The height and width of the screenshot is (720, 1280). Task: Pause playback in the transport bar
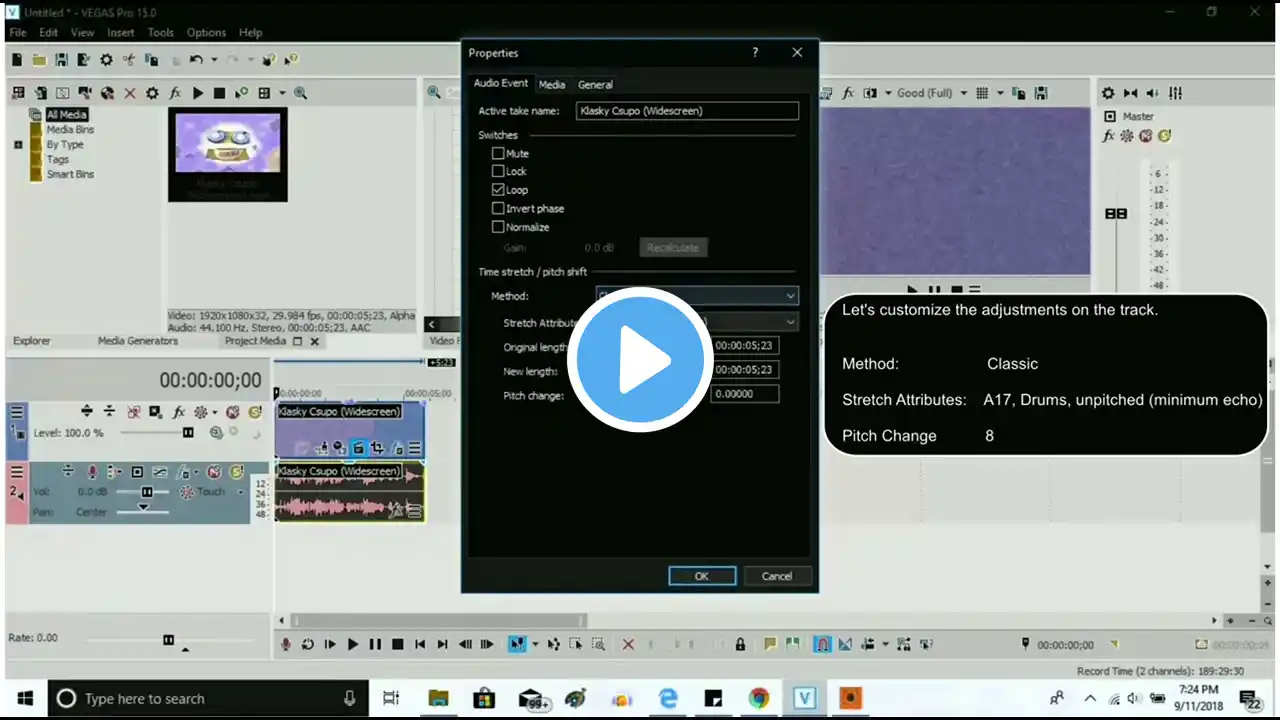pos(375,645)
